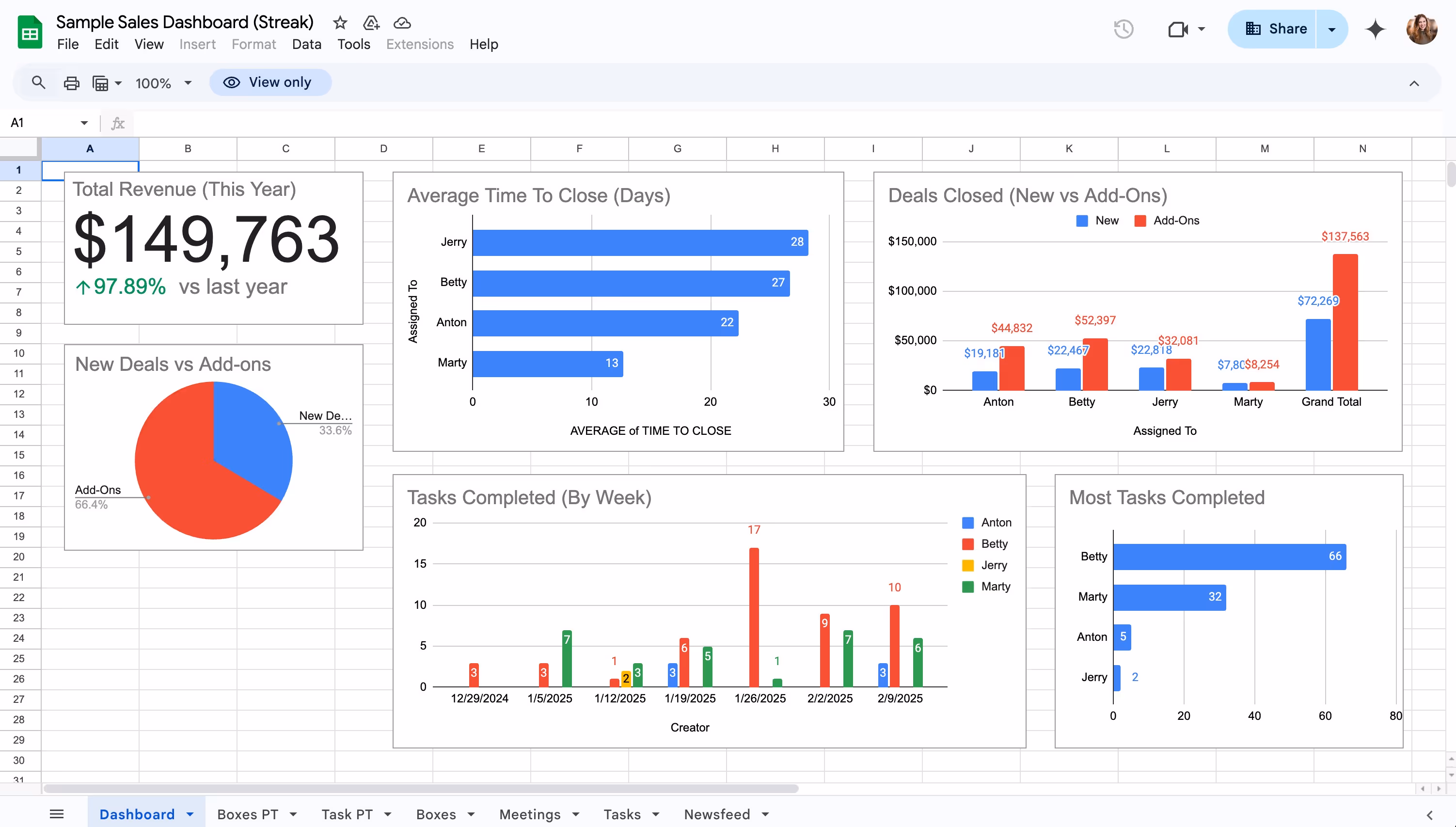Open the all sheets hamburger menu

tap(57, 814)
